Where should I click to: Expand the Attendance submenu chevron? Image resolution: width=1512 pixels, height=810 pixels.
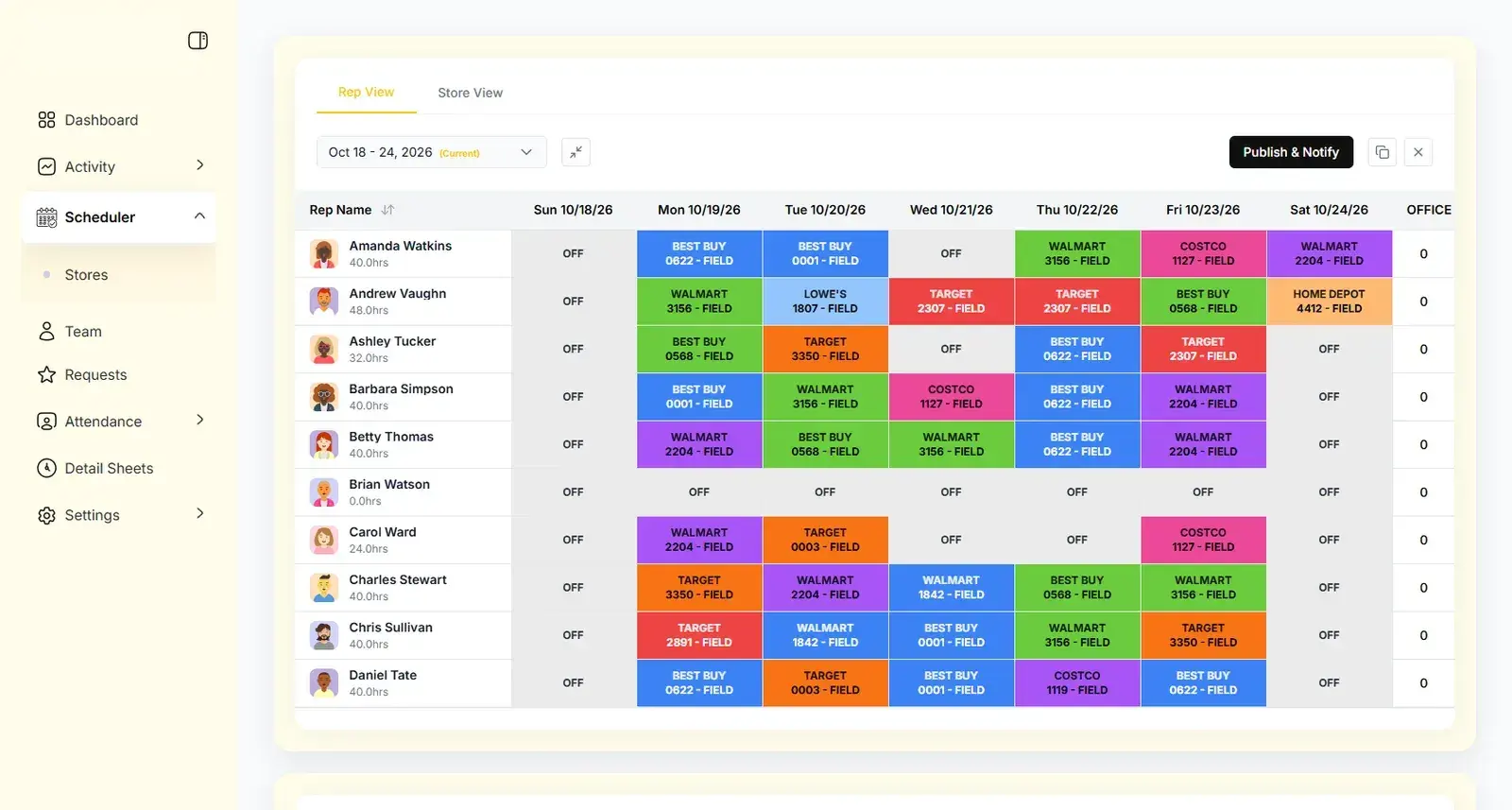[x=199, y=420]
